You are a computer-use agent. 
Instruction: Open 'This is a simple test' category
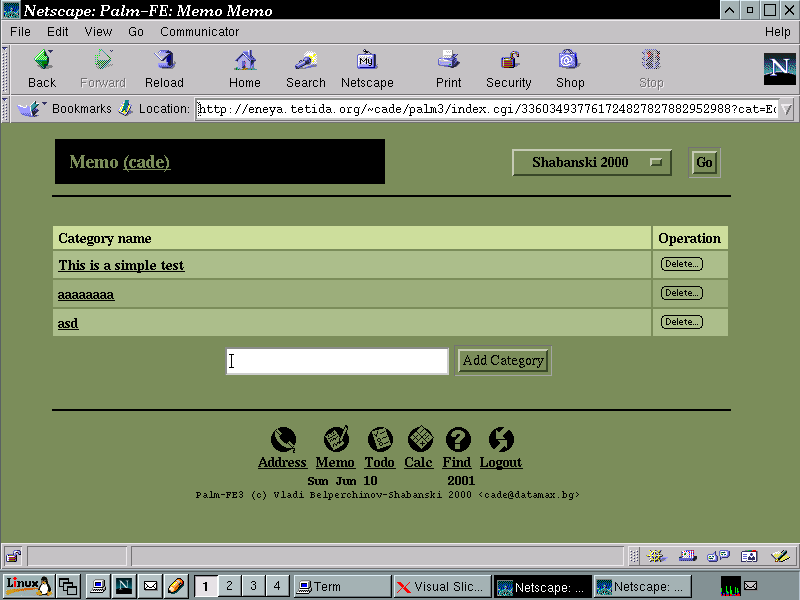pos(121,265)
